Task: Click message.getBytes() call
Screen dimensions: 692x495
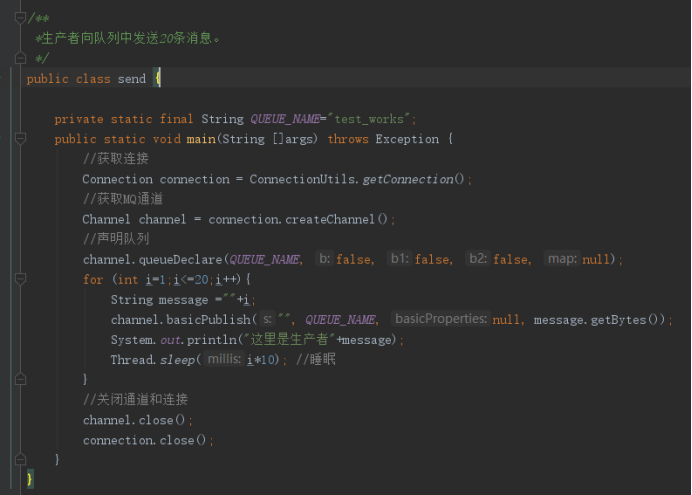Action: (x=599, y=320)
